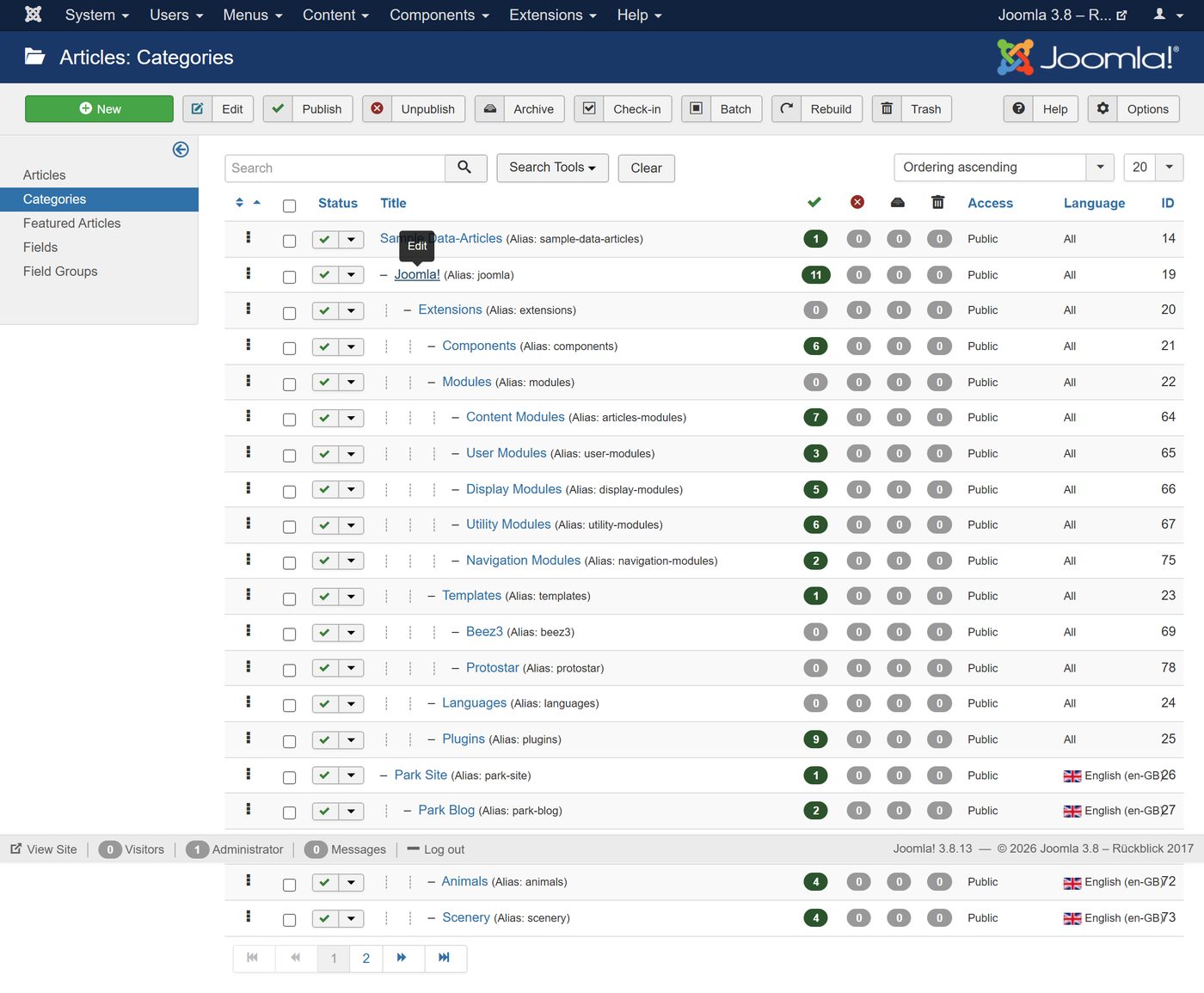1204x993 pixels.
Task: Sort table by ID column header
Action: point(1168,203)
